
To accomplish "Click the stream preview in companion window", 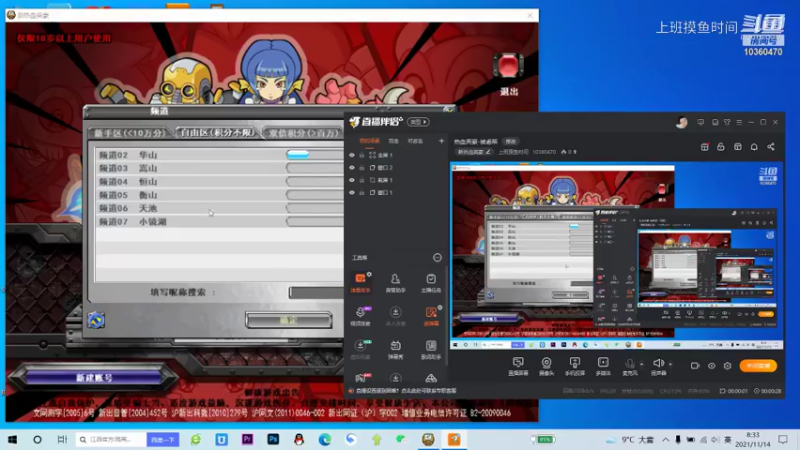I will (617, 256).
